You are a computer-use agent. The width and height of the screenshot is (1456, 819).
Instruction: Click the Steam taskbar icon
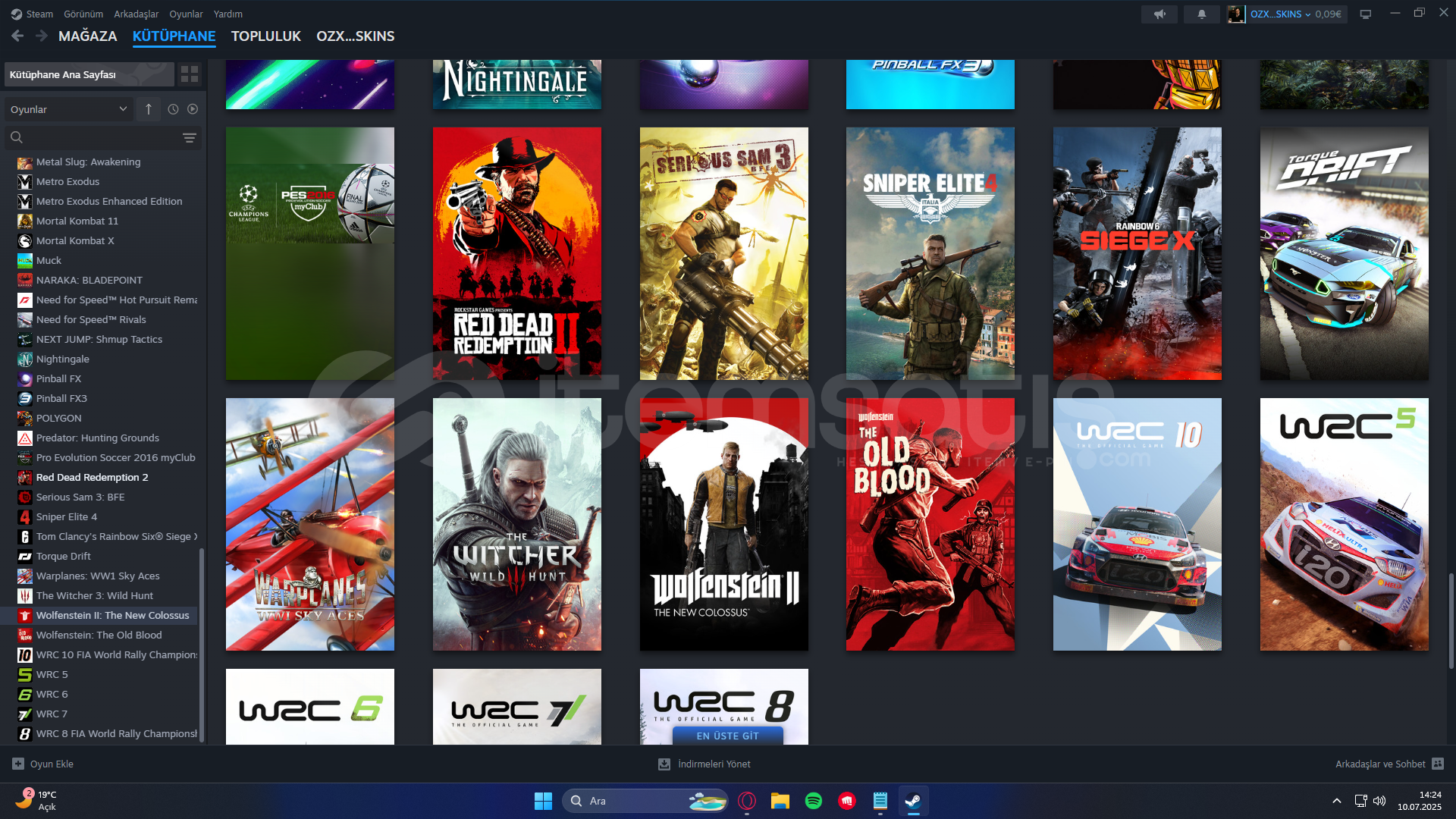pos(914,801)
